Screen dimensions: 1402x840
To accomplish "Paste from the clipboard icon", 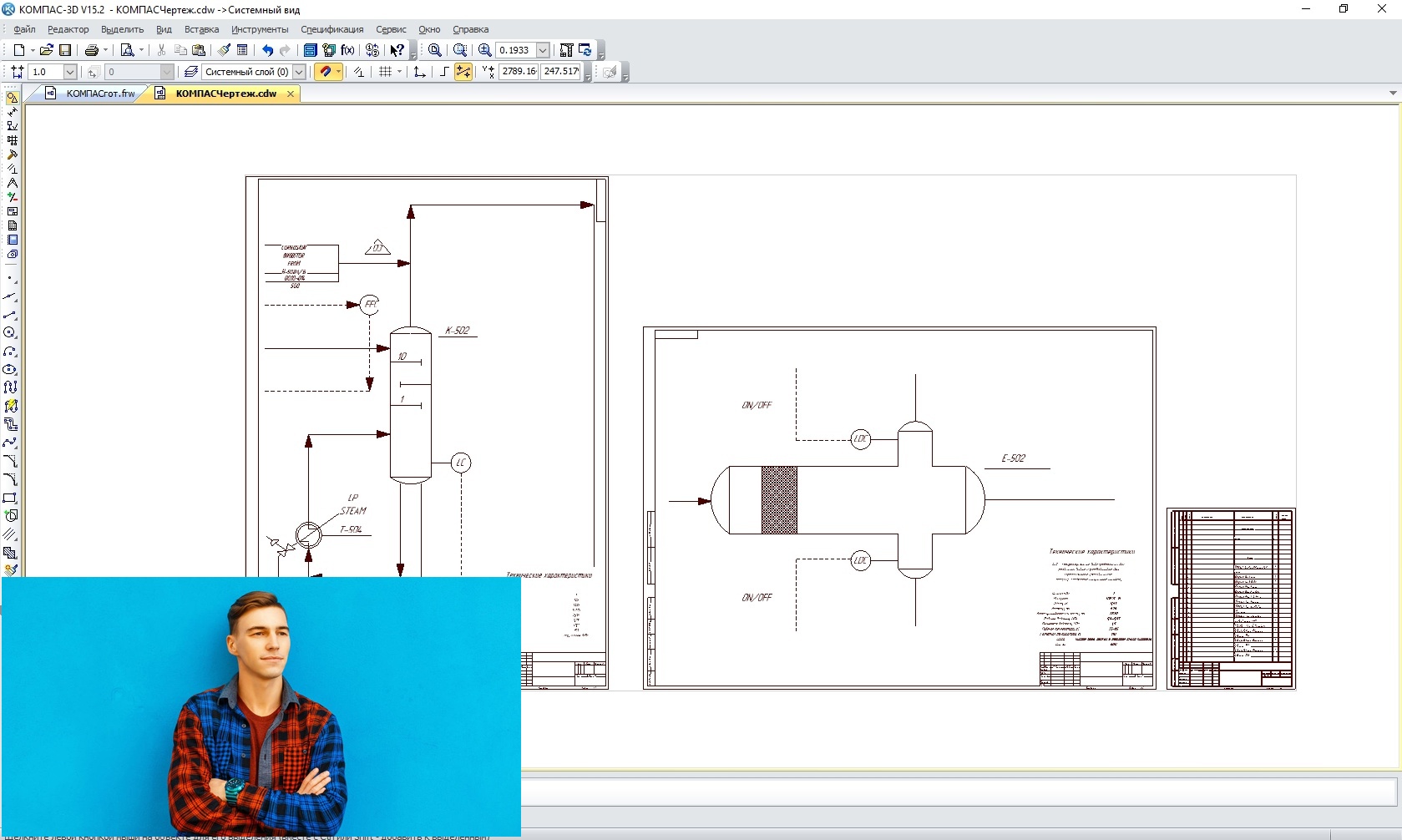I will tap(199, 50).
